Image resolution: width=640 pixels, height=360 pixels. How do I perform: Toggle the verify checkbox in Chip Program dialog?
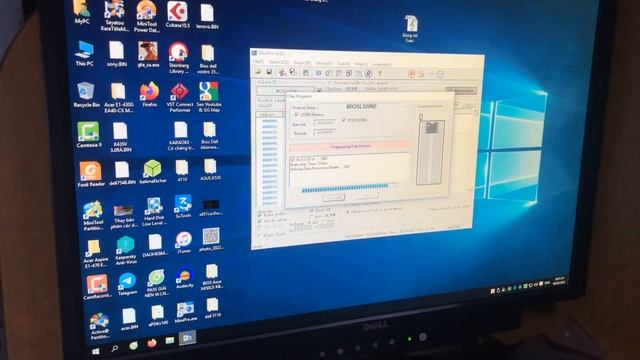[x=343, y=120]
